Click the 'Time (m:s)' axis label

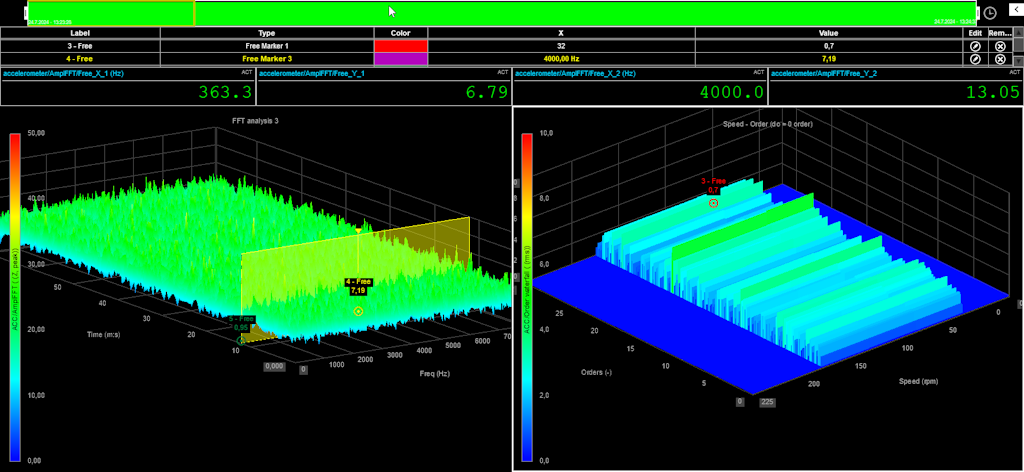click(x=103, y=334)
